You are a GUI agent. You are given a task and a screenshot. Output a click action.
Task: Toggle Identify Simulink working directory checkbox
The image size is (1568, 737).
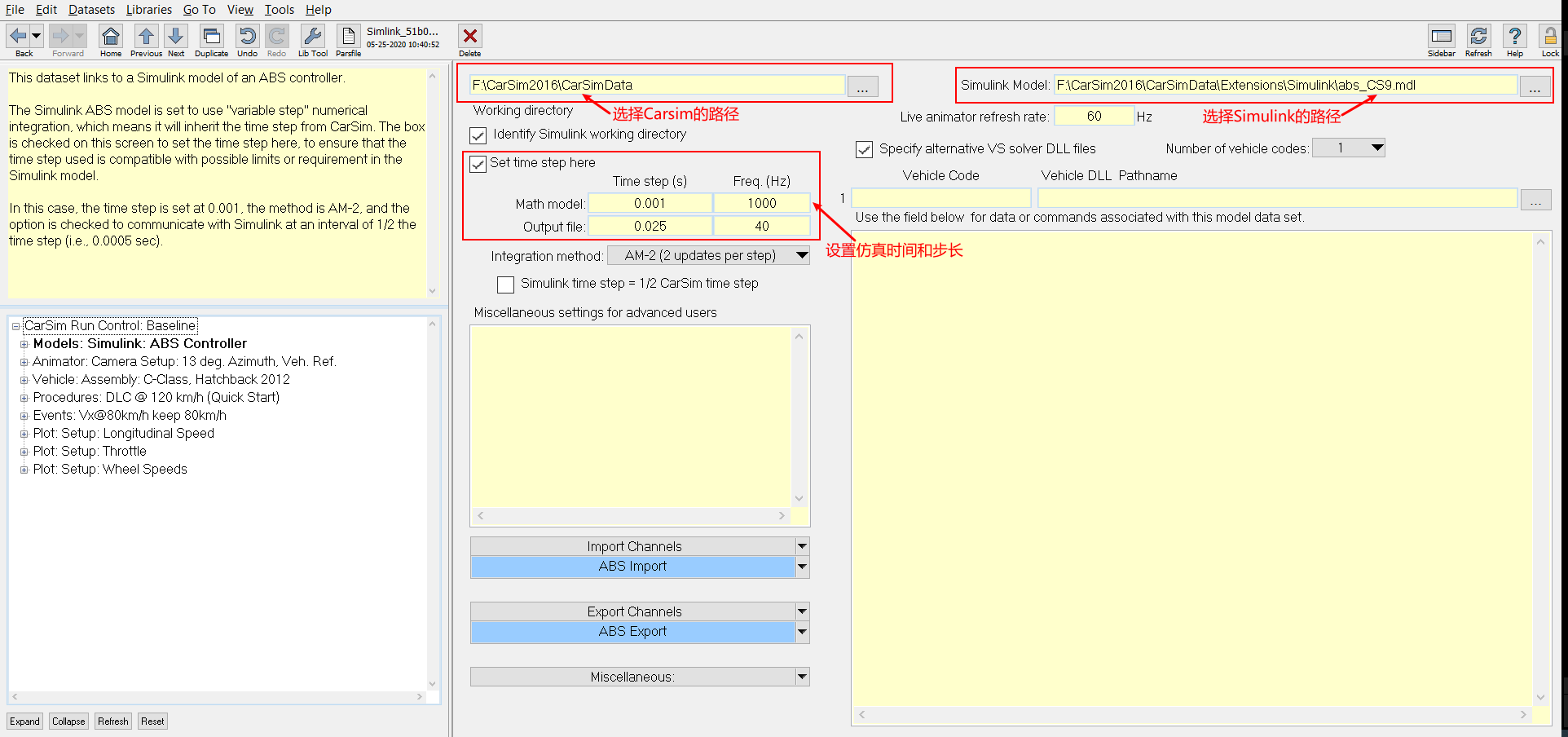coord(478,135)
